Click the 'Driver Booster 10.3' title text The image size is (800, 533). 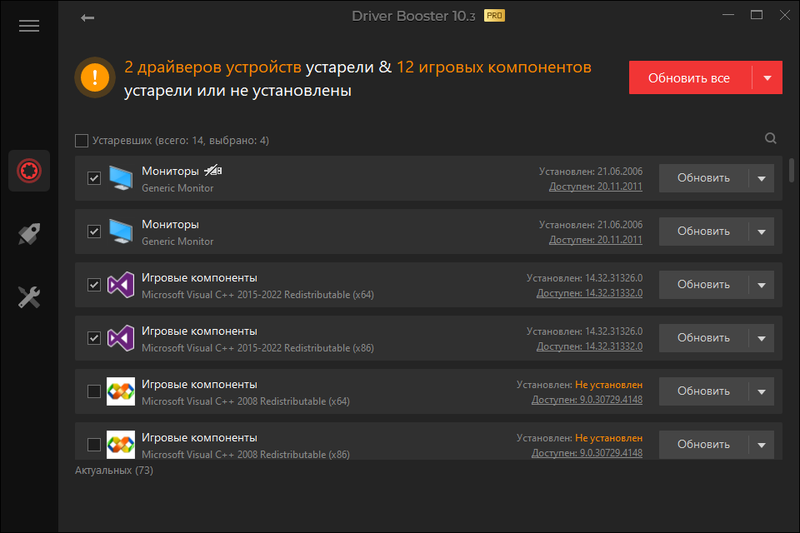click(413, 16)
